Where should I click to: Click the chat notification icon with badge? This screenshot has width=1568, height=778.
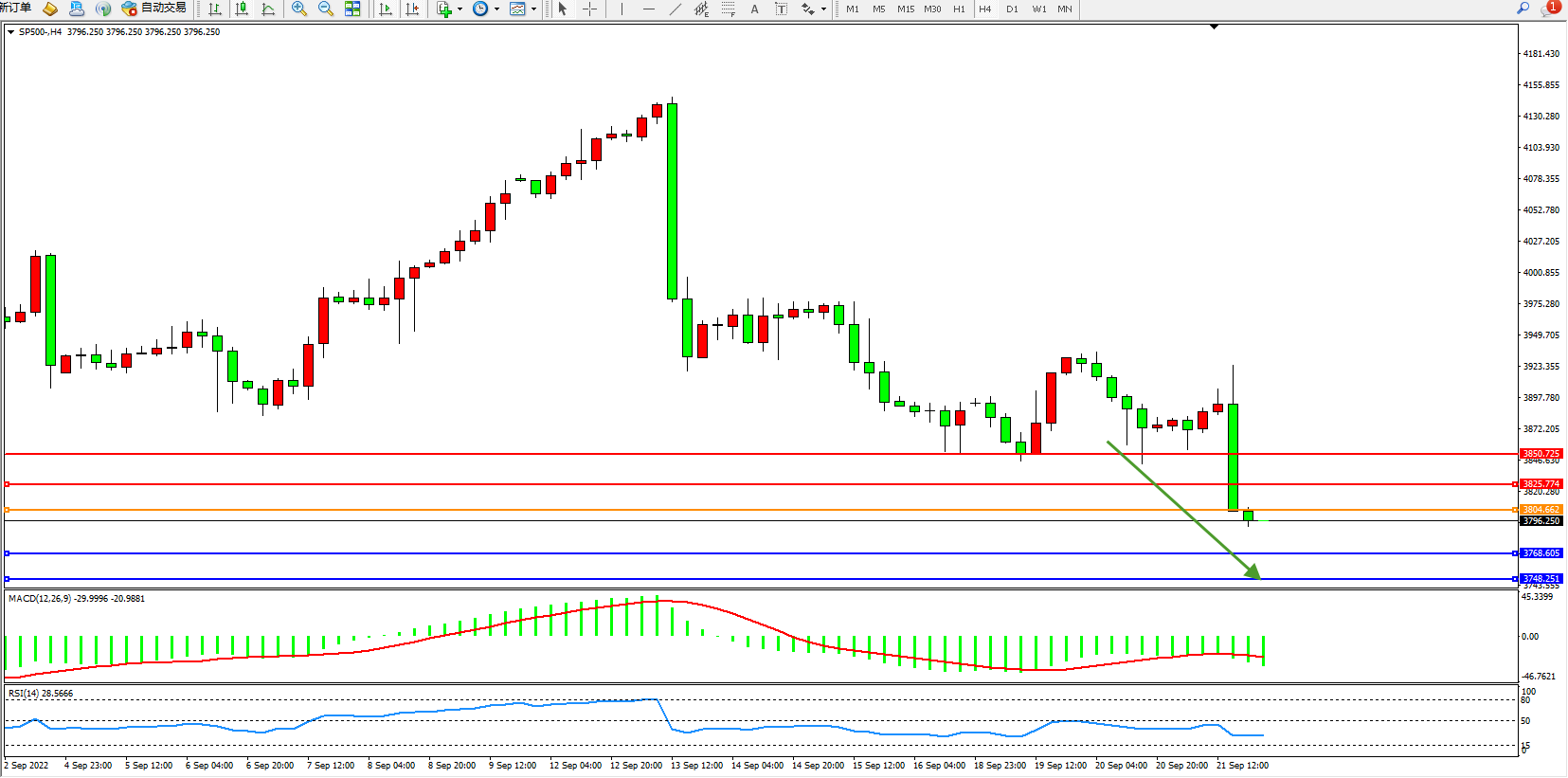[x=1549, y=9]
